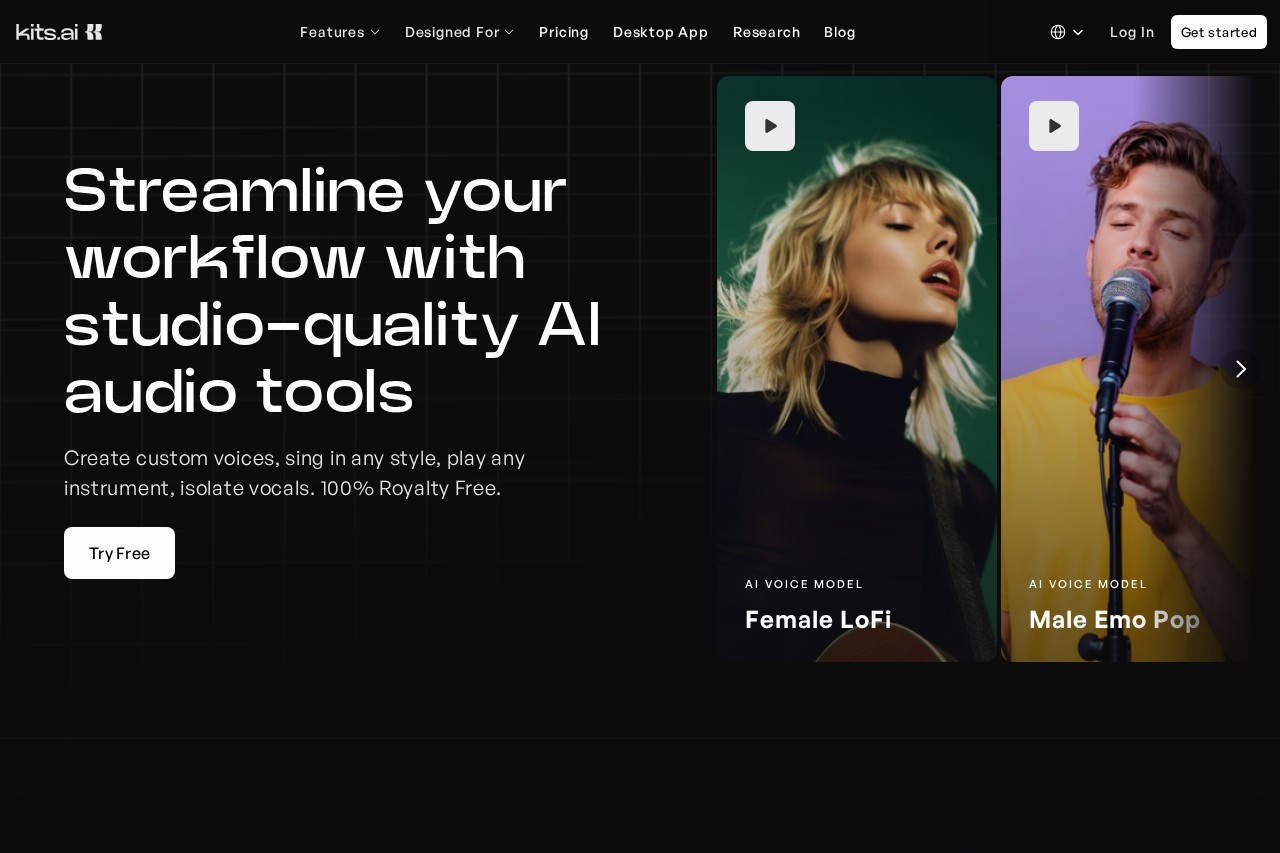Open the Research nav item

coord(766,32)
